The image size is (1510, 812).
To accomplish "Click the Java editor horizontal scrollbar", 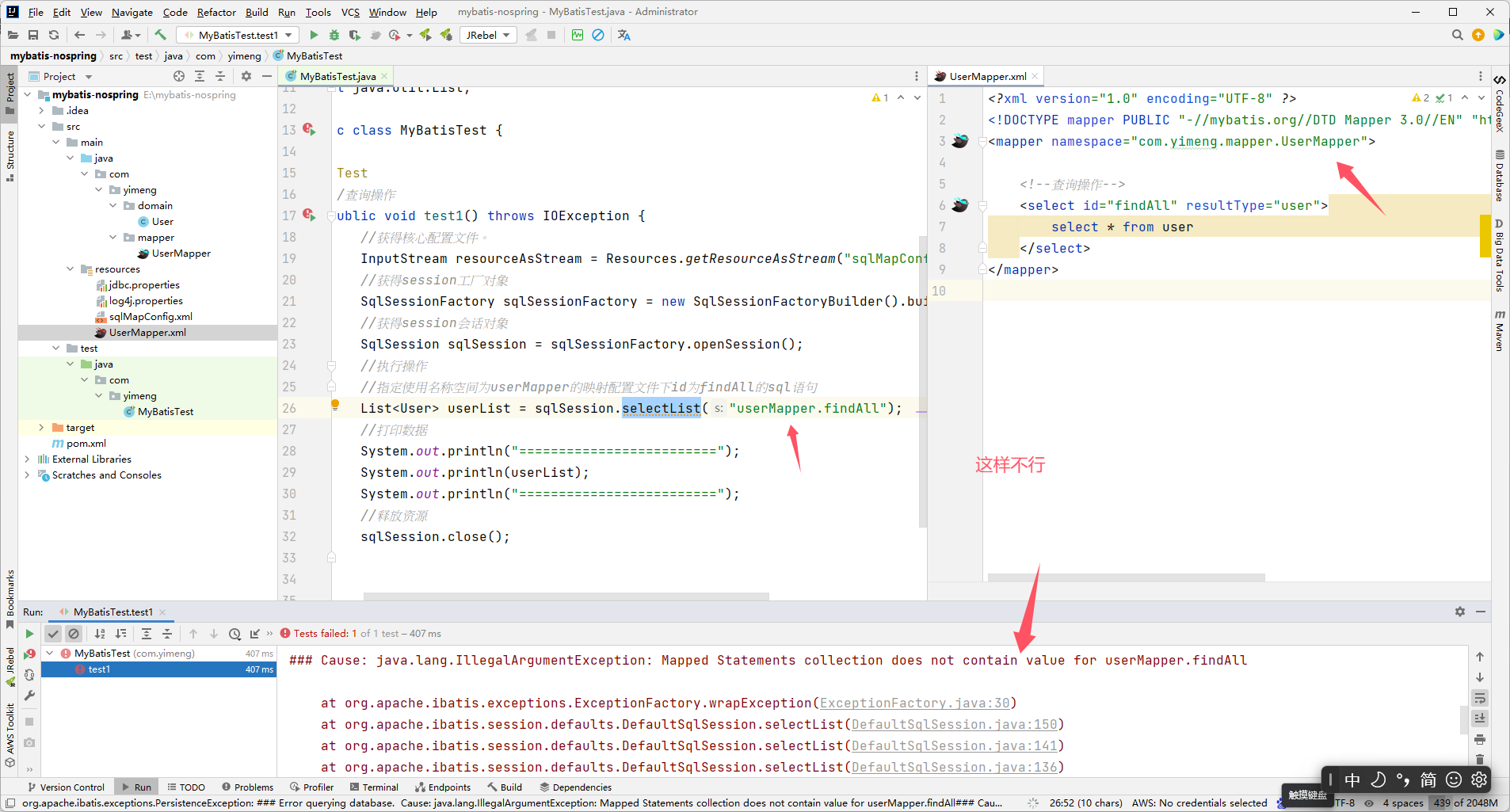I will [566, 596].
